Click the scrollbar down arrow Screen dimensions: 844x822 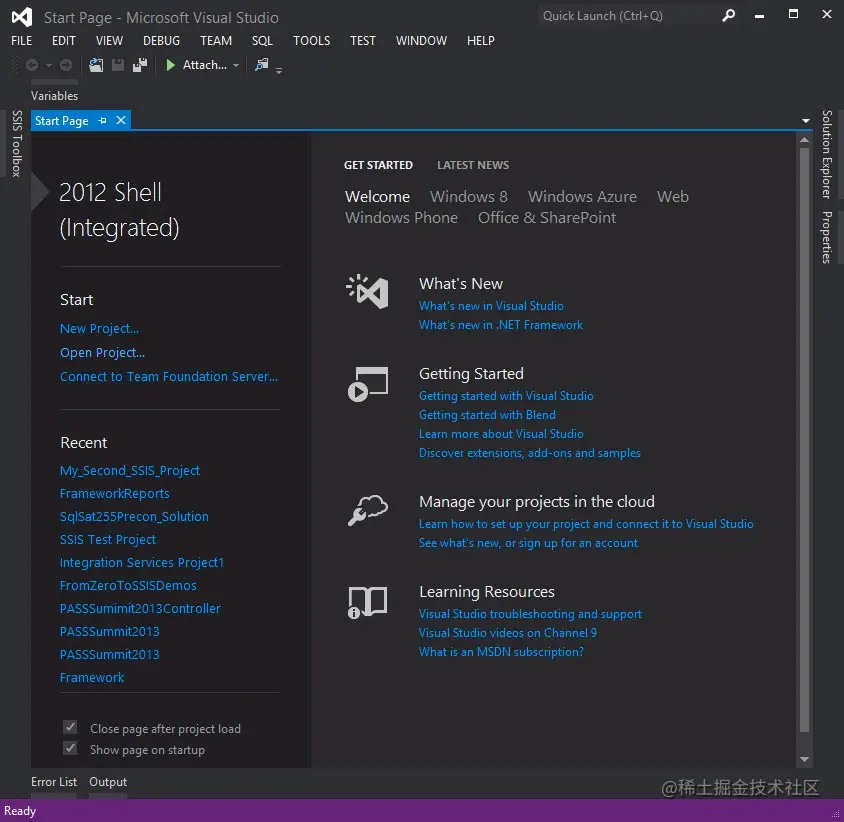(804, 759)
